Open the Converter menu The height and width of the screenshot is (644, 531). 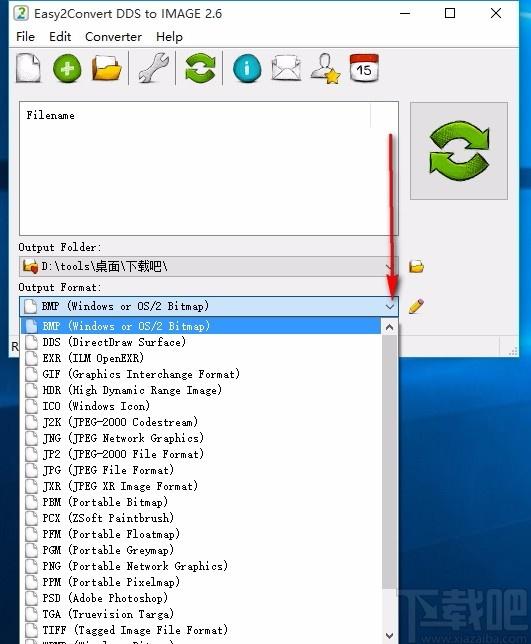point(113,37)
